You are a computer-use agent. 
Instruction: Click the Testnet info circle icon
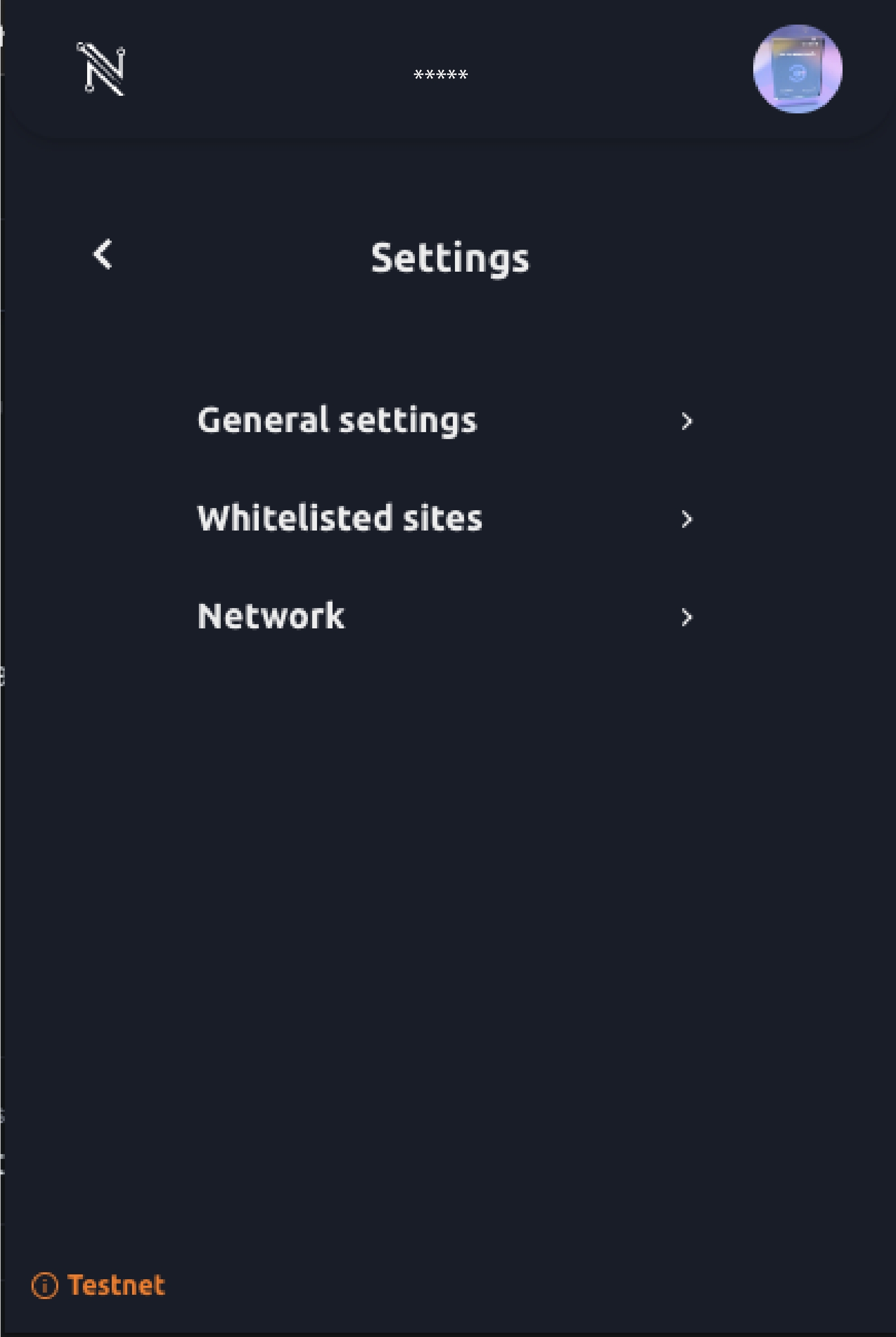click(44, 1286)
